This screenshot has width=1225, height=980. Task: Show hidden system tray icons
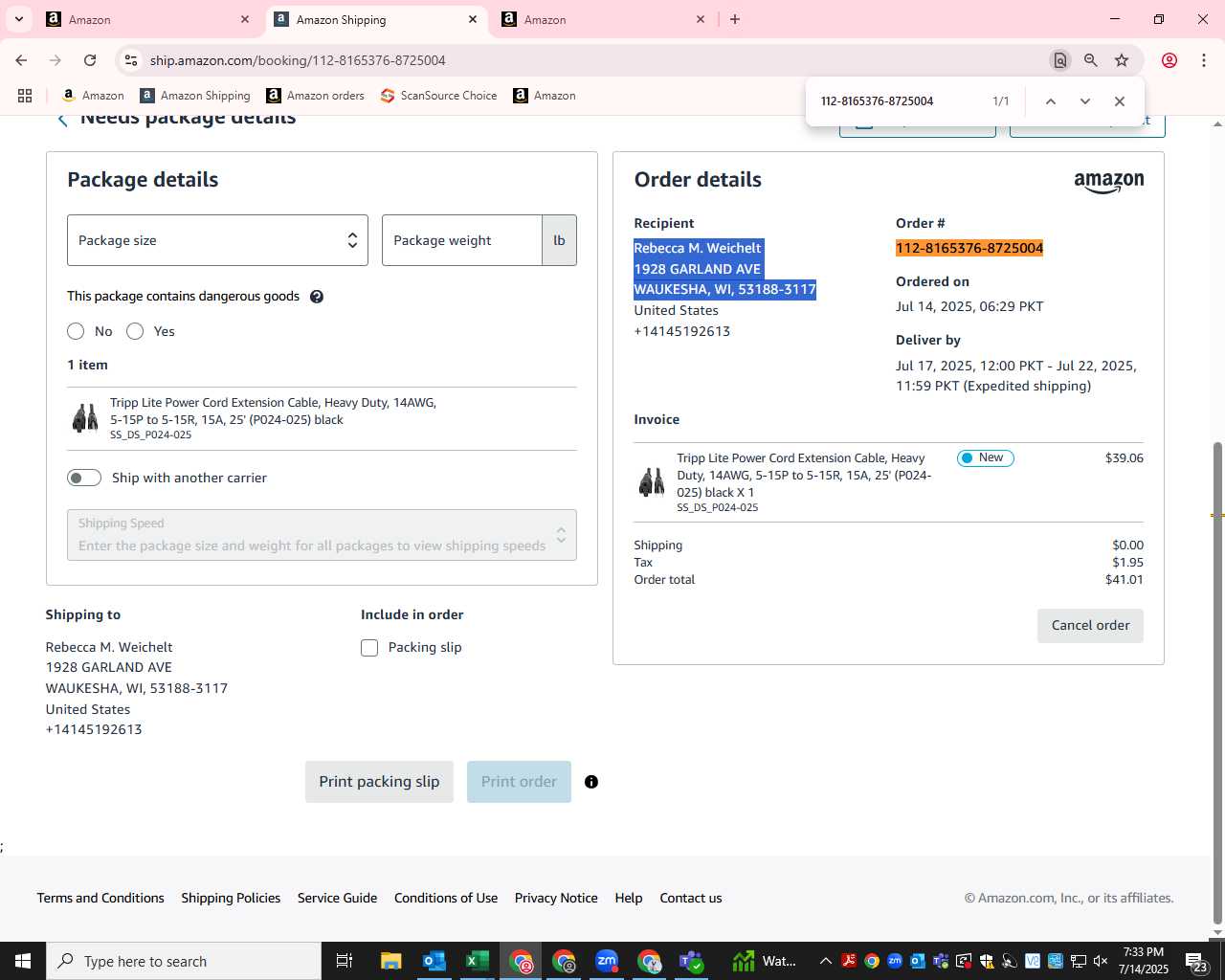coord(825,961)
